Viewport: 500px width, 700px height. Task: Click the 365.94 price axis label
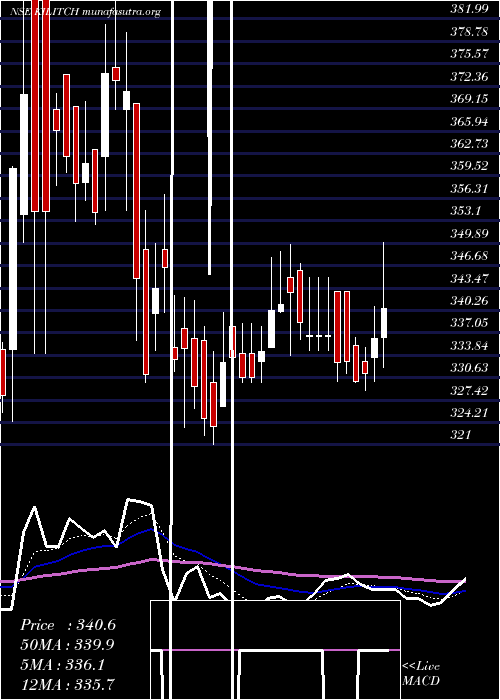pos(469,121)
